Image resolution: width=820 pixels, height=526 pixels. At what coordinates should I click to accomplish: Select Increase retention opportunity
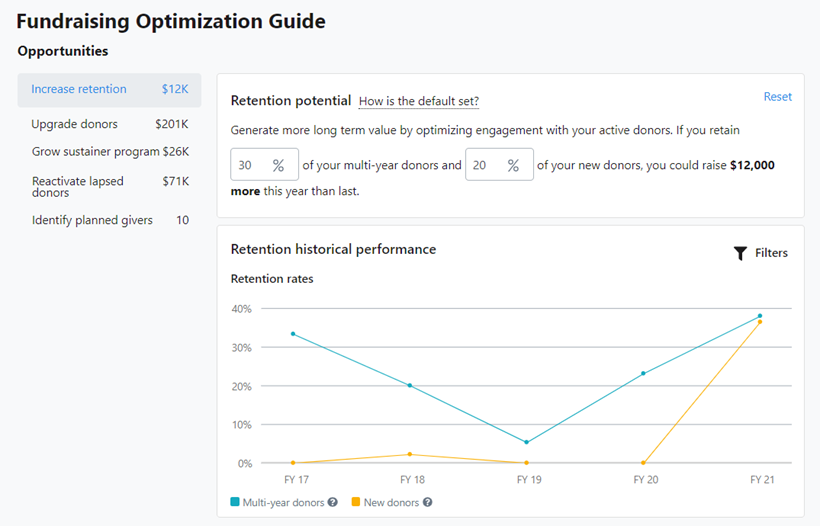pos(109,90)
